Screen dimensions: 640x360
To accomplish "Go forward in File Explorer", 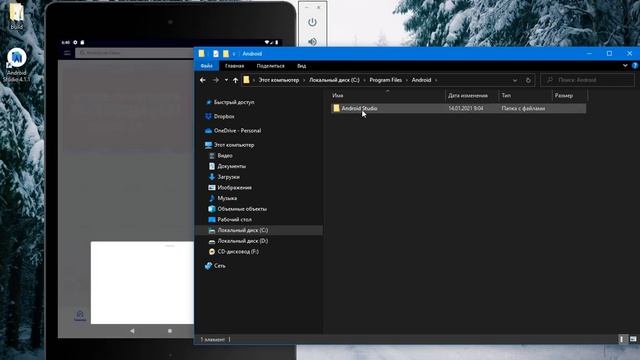I will [x=216, y=80].
